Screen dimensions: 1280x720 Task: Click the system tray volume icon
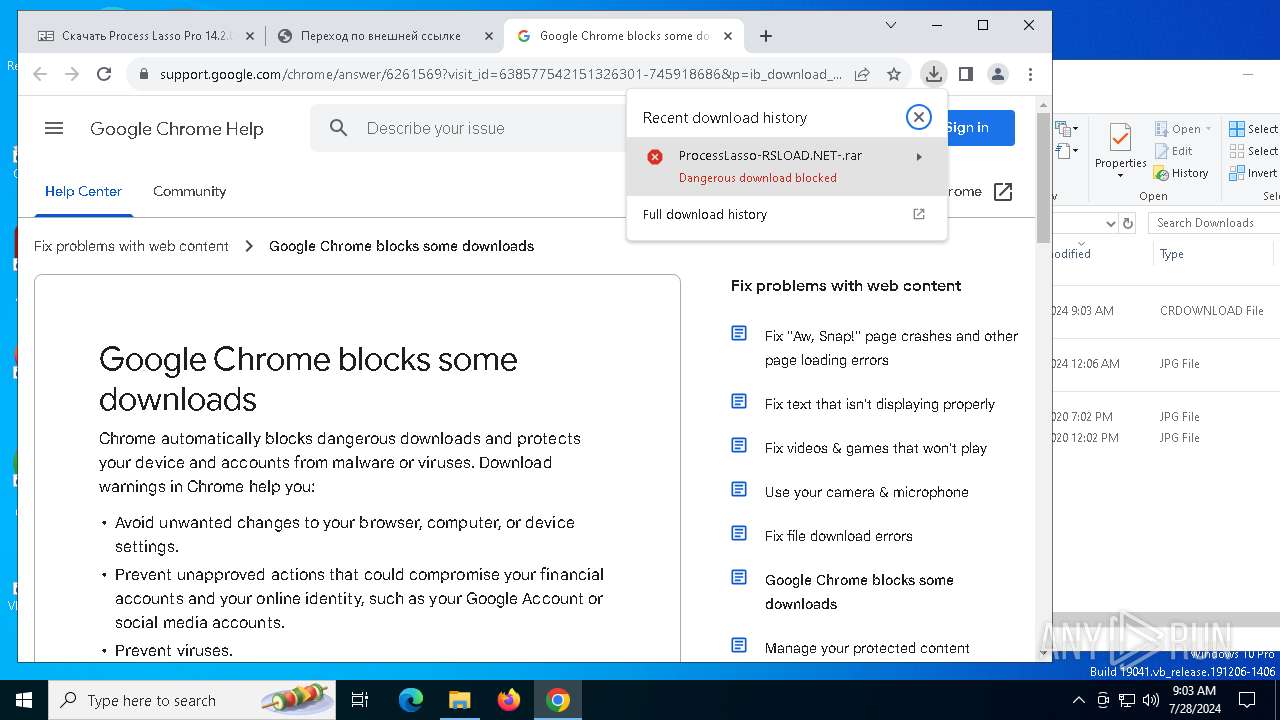coord(1151,700)
